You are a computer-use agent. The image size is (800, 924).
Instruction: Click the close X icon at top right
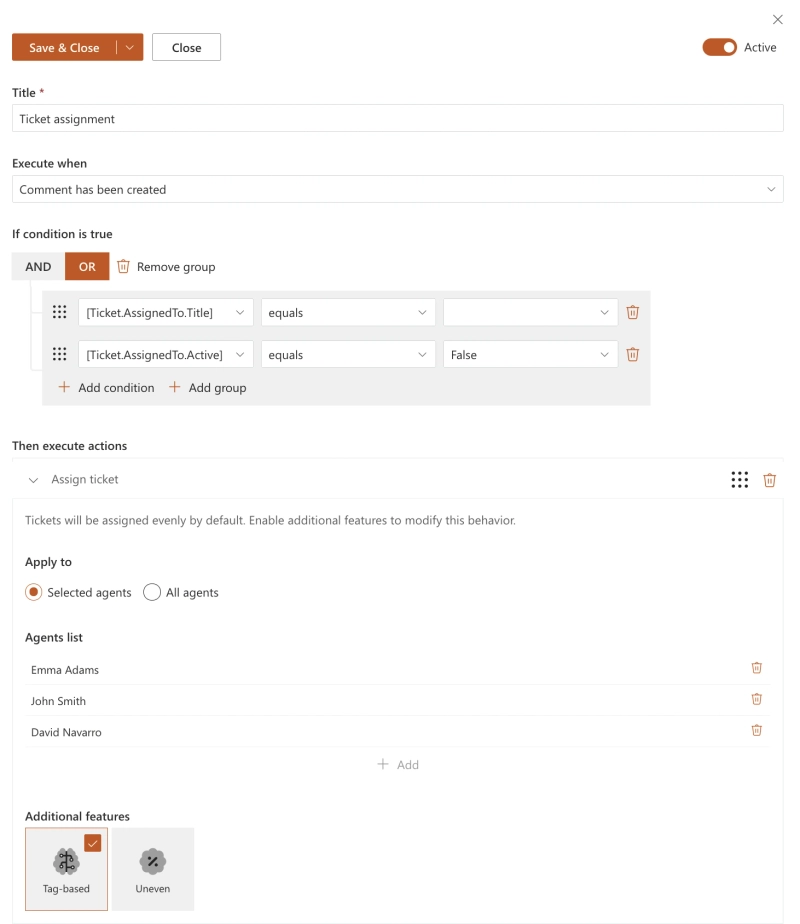[x=778, y=19]
